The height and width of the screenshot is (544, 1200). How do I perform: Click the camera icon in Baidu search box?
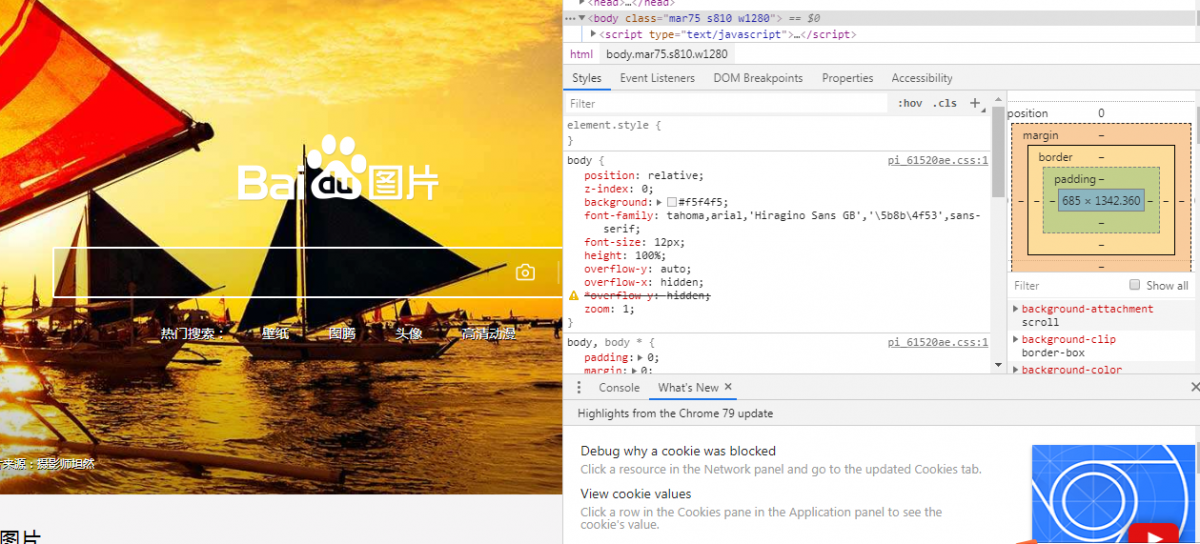(x=525, y=272)
